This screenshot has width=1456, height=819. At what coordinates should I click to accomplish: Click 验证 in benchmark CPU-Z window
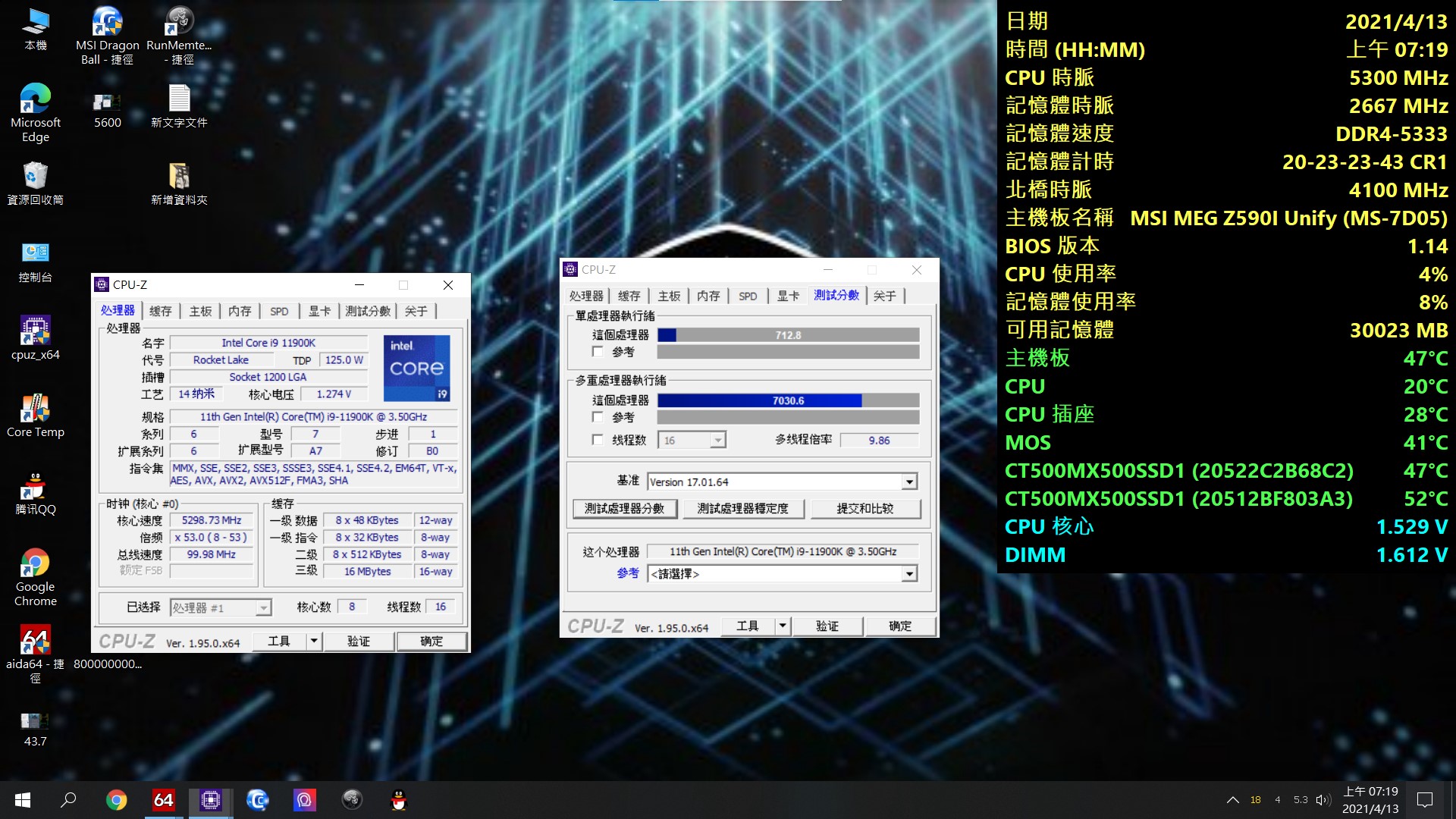pos(827,626)
